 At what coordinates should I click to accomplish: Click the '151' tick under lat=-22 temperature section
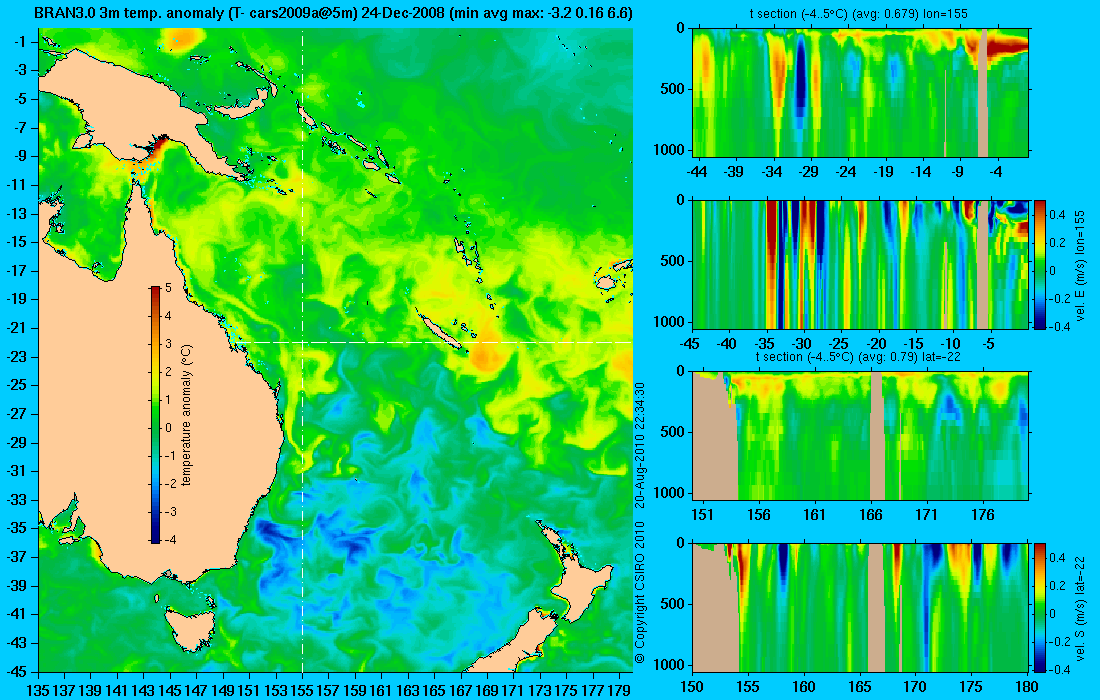point(702,515)
